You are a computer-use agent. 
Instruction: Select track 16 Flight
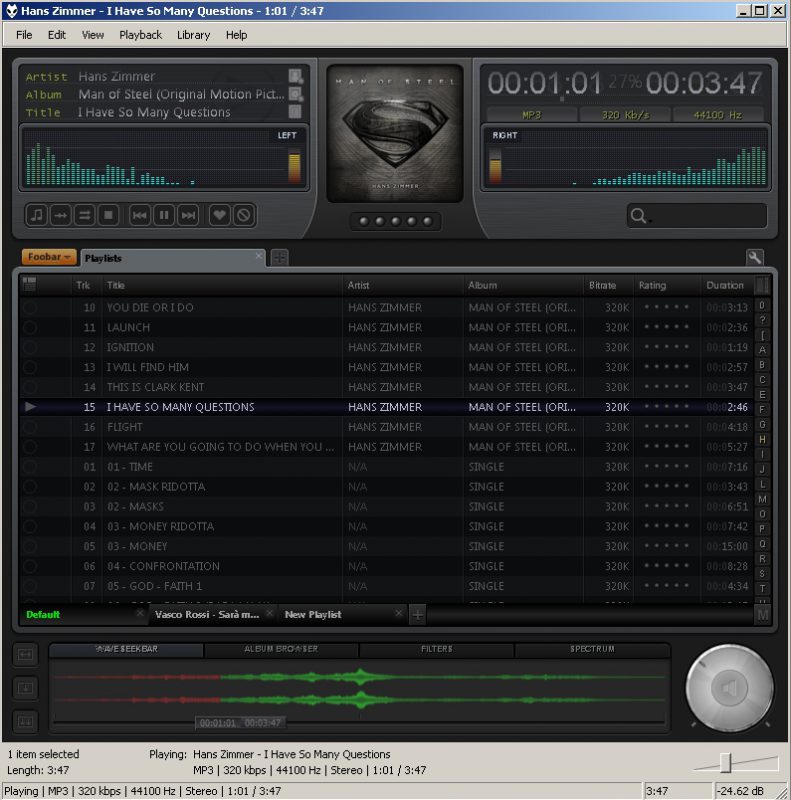tap(386, 427)
